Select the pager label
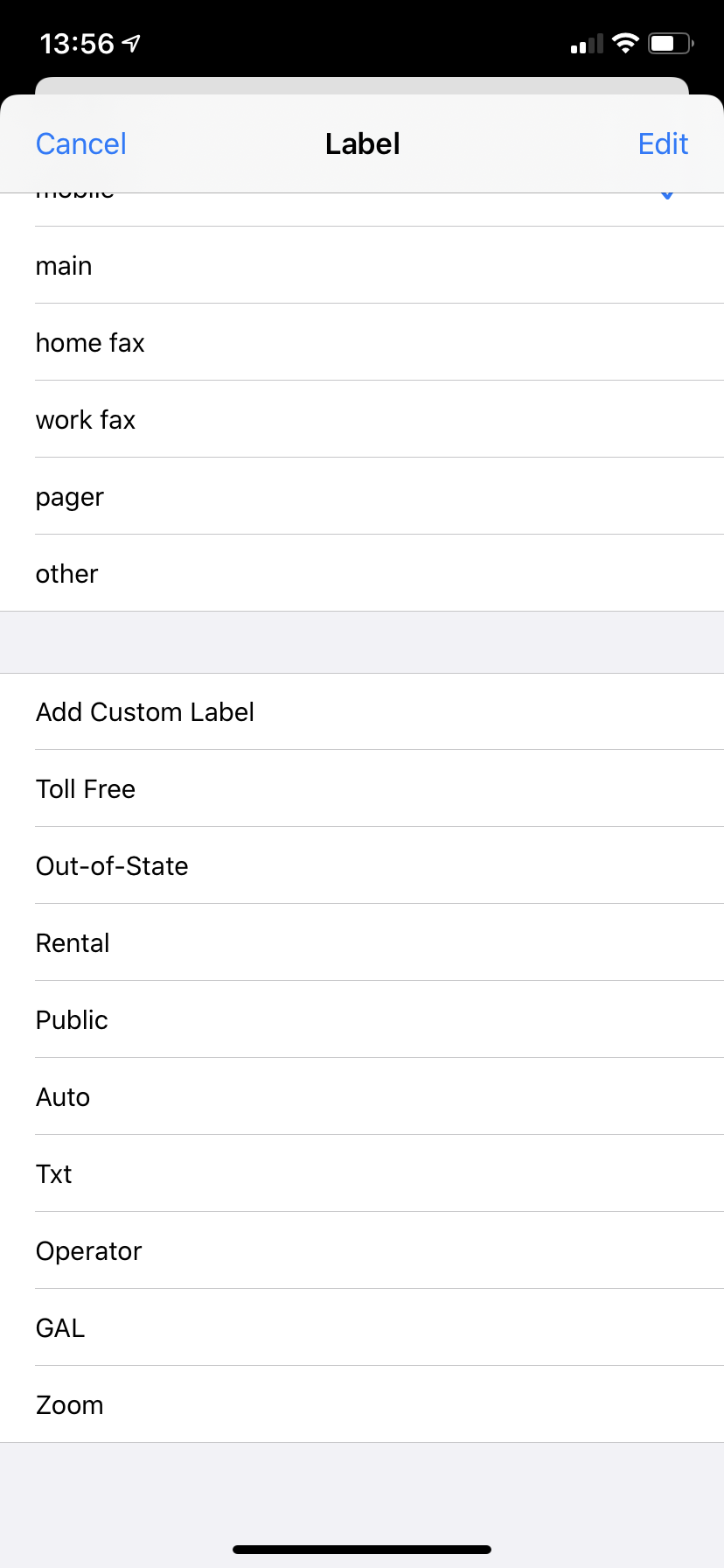Screen dimensions: 724x1568 [x=362, y=496]
